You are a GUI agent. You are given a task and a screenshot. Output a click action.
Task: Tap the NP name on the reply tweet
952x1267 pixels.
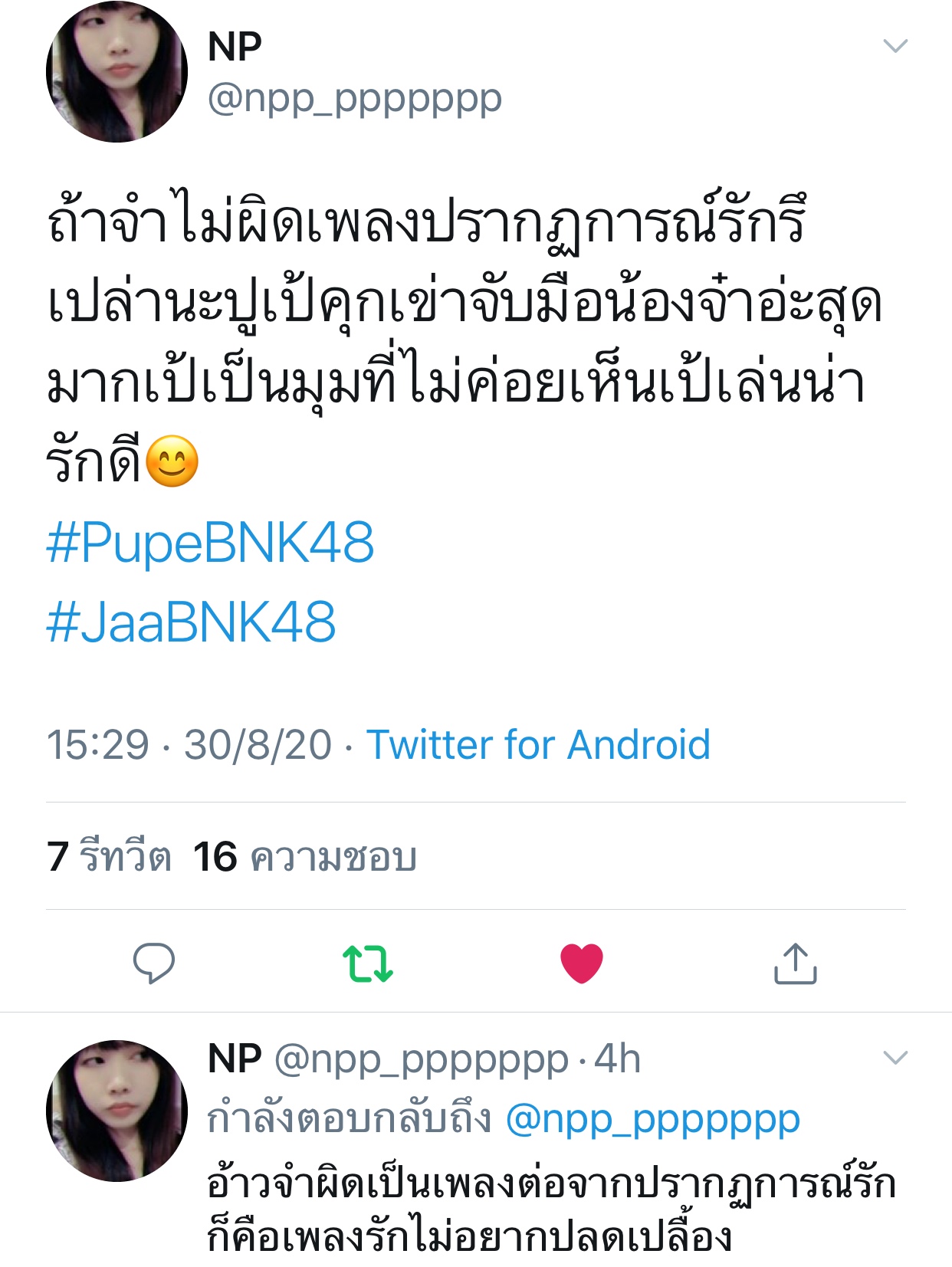(235, 1059)
